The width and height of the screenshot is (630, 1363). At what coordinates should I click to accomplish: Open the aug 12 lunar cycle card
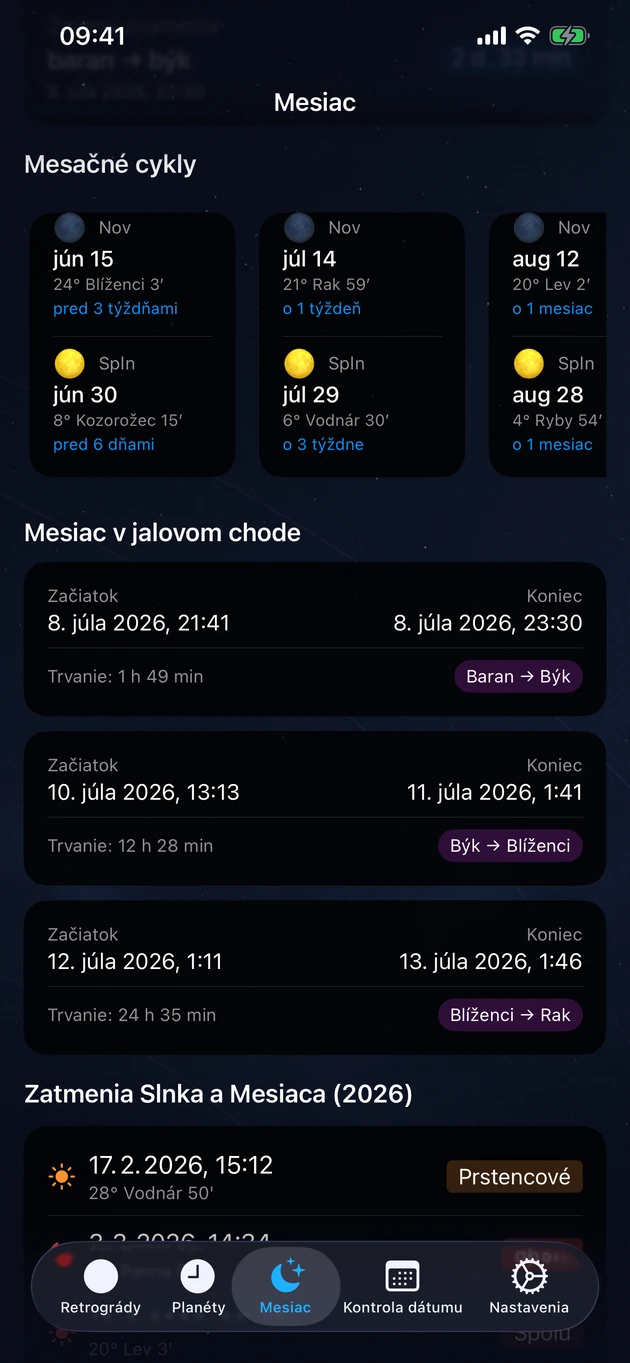click(x=548, y=344)
